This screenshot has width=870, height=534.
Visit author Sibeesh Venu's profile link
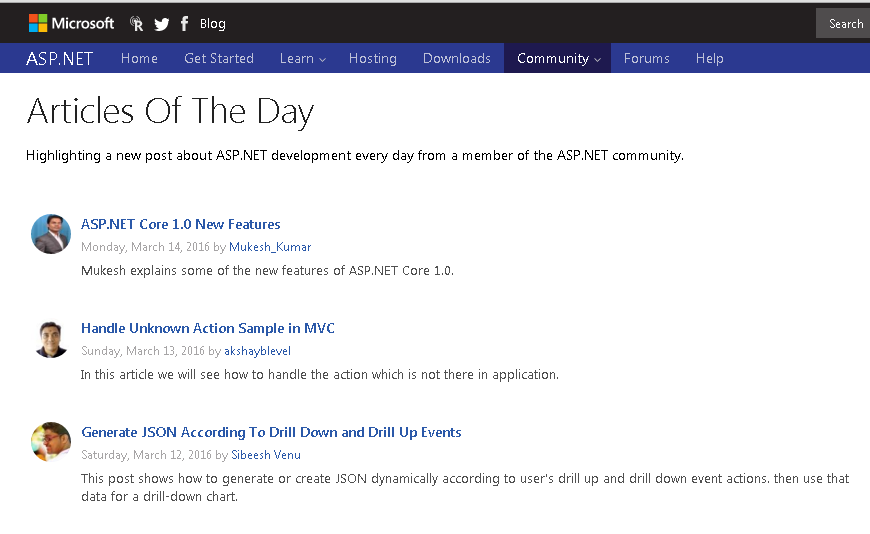[266, 455]
